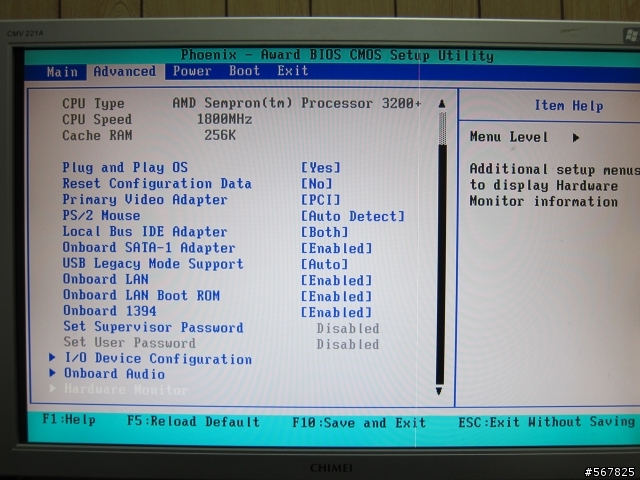The image size is (640, 480).
Task: Change Primary Video Adapter [PCI] value
Action: 320,200
